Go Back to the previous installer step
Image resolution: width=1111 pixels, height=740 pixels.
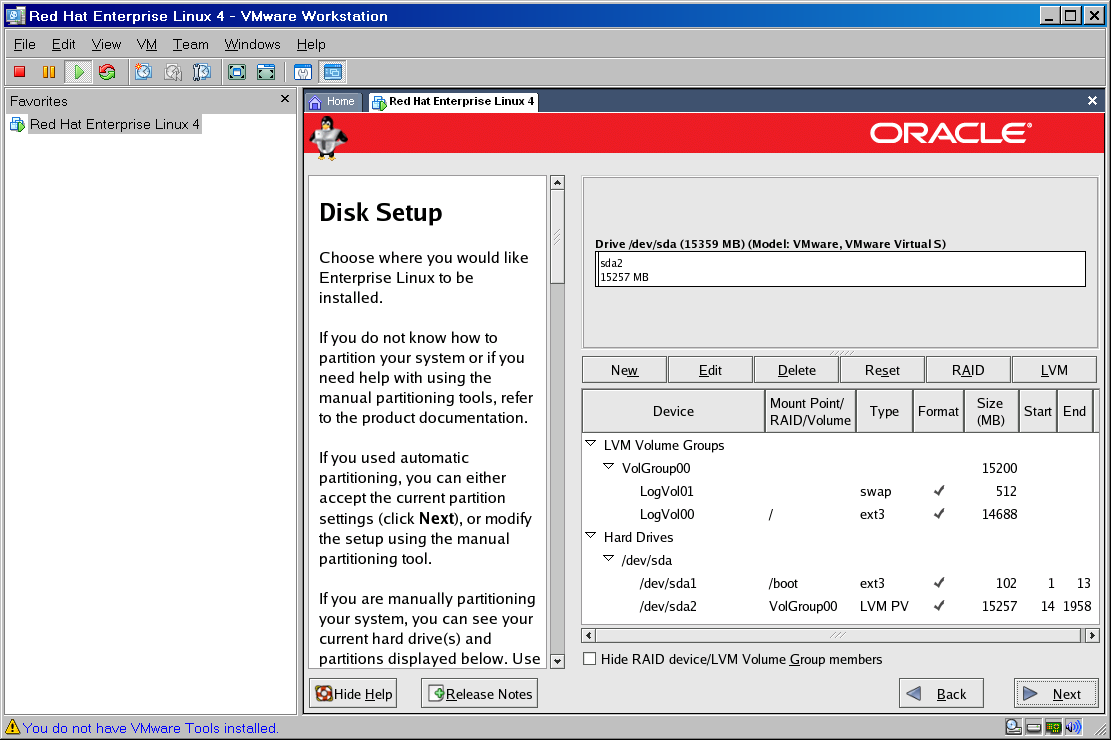[941, 693]
